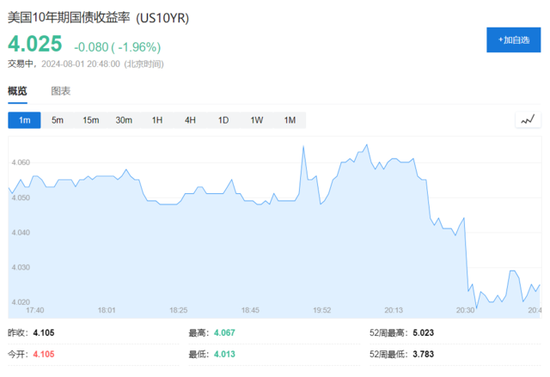Screen dimensions: 550x377
Task: Click the 20:30 time axis label
Action: (x=465, y=310)
